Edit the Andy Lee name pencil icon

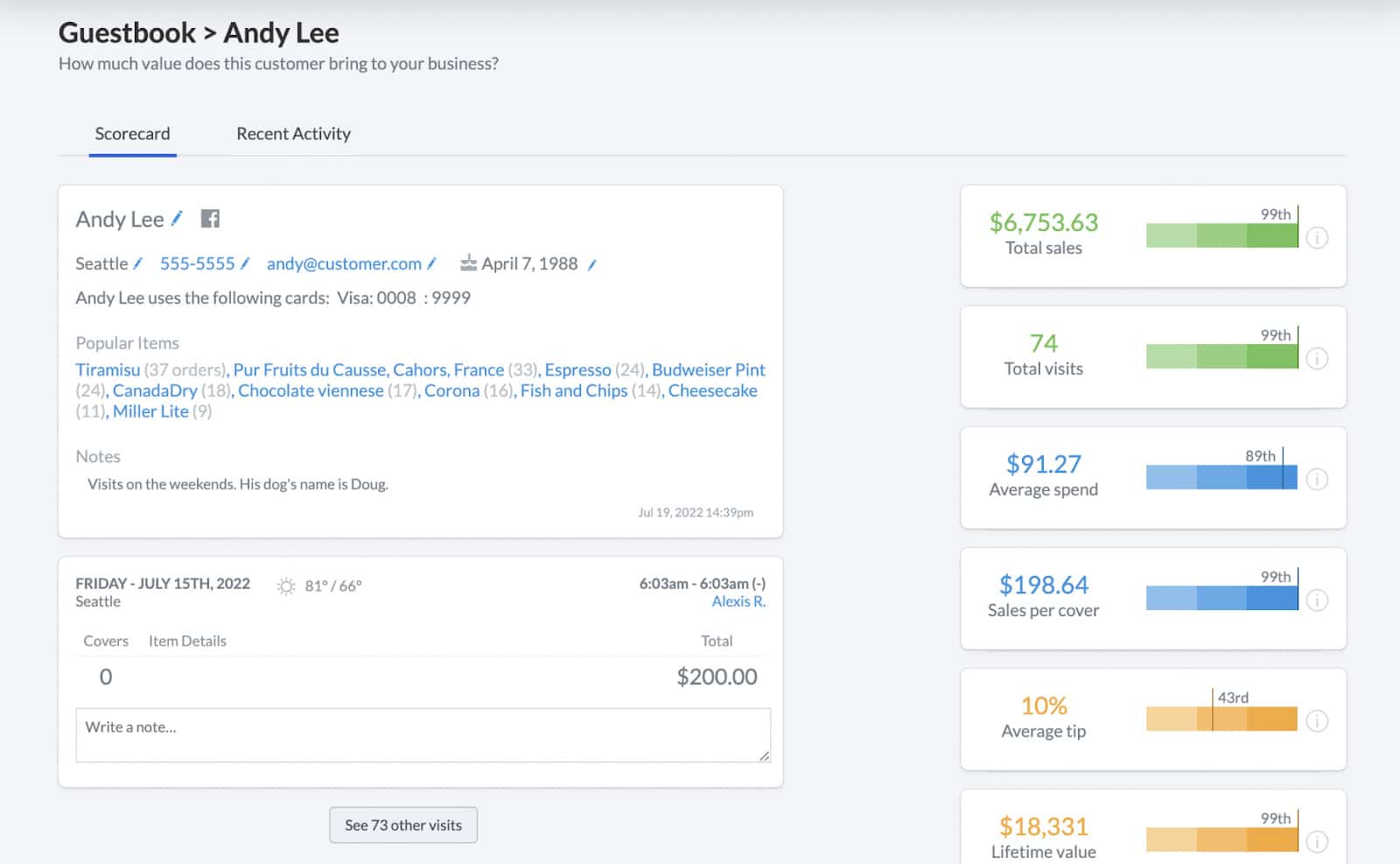click(176, 219)
